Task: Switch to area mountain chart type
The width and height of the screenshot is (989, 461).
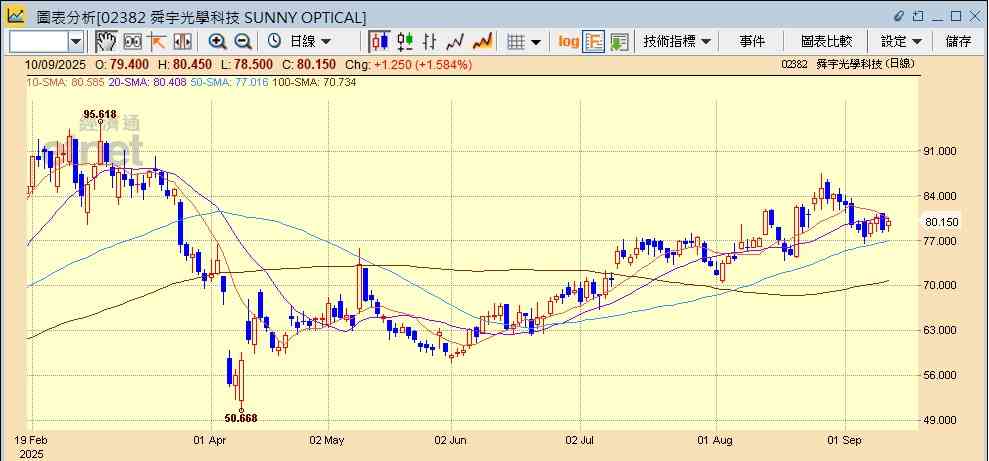Action: pos(482,42)
